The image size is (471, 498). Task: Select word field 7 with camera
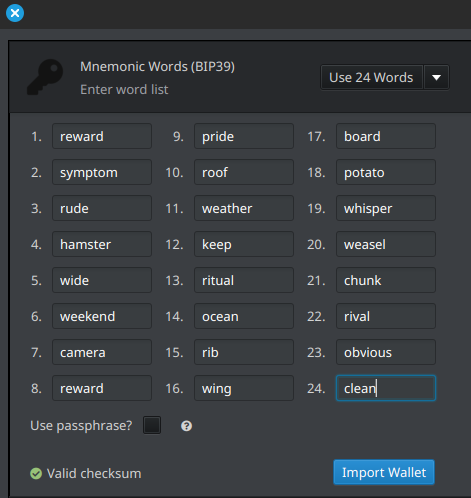pos(102,352)
